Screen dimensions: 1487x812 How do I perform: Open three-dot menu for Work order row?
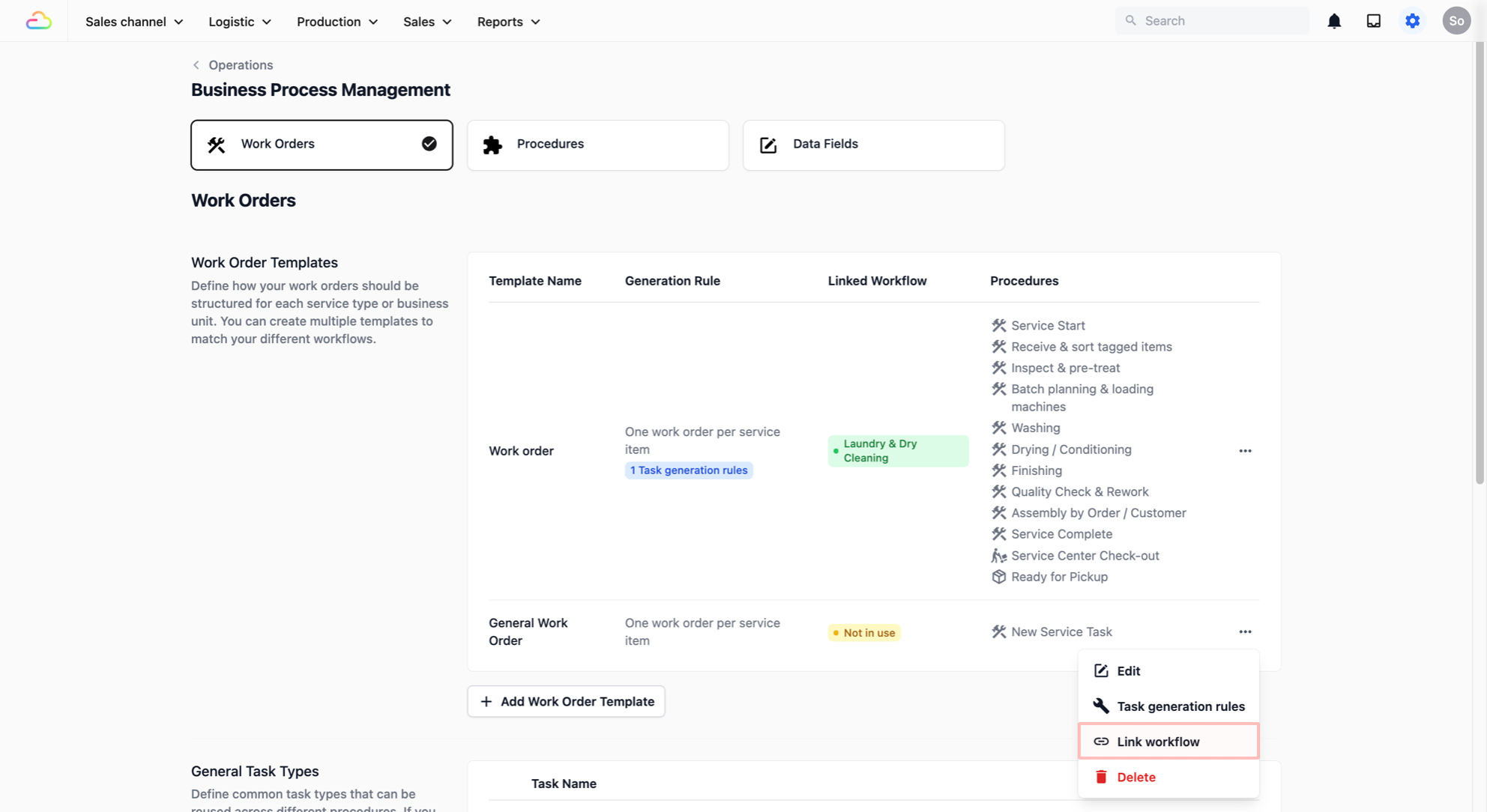(x=1245, y=451)
